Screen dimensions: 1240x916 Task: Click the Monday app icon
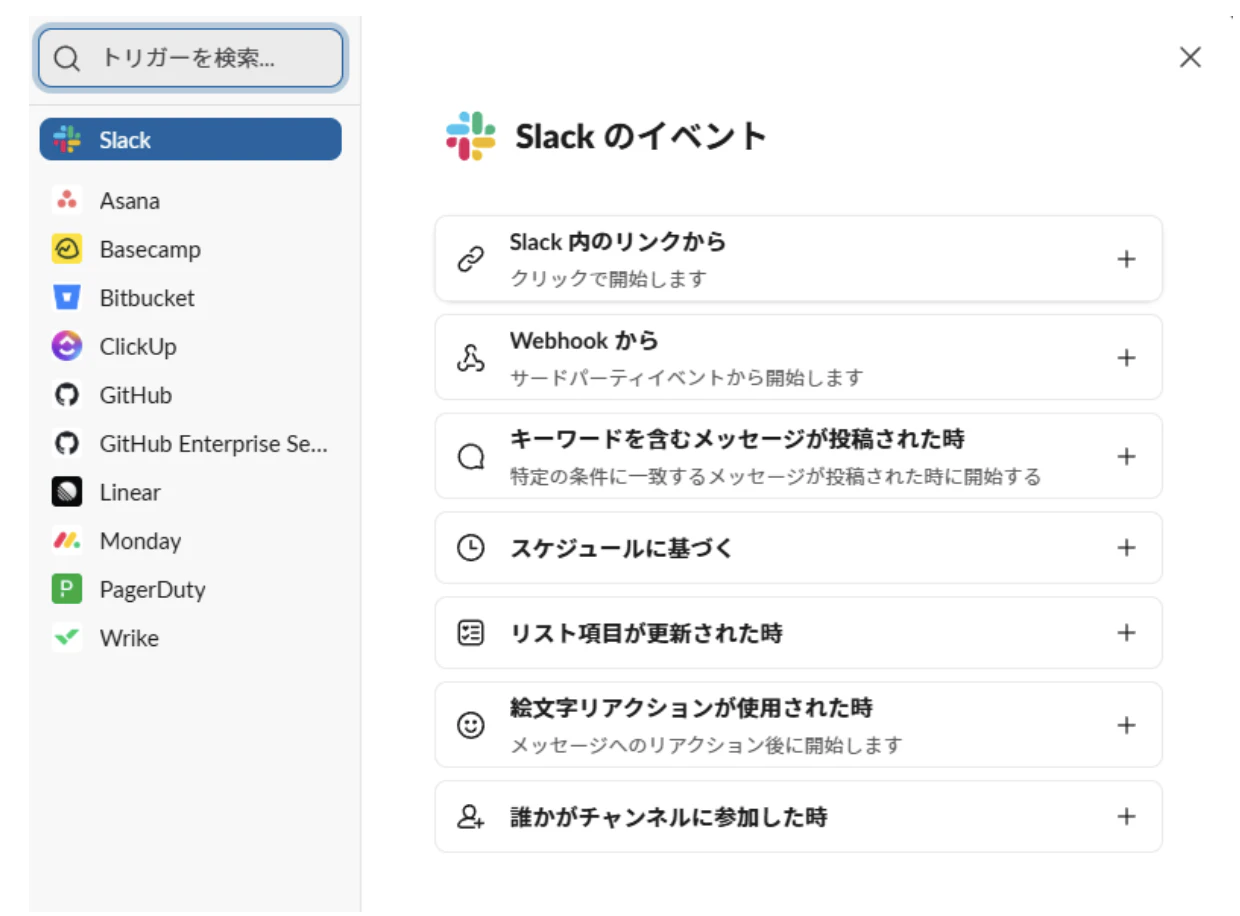67,541
